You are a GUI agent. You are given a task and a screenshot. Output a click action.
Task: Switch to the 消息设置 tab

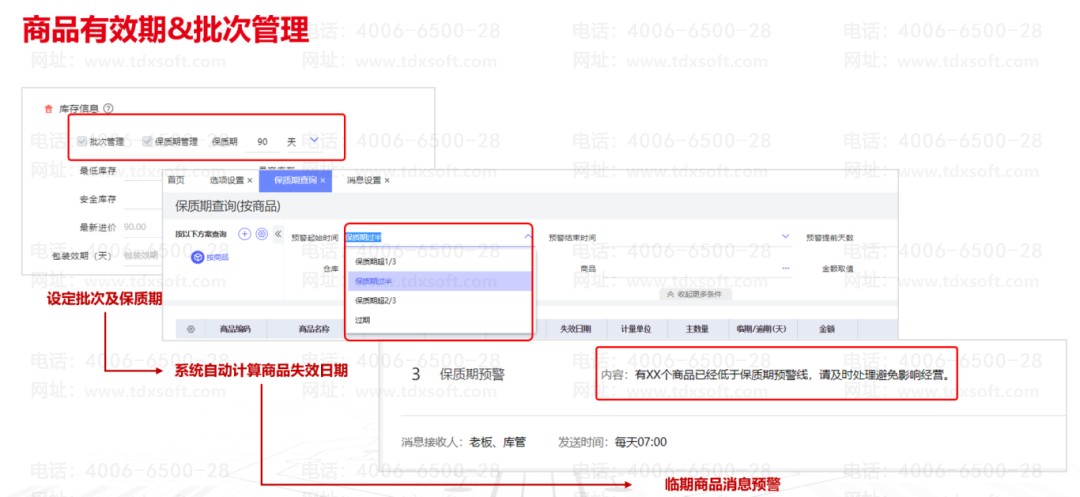pos(364,180)
